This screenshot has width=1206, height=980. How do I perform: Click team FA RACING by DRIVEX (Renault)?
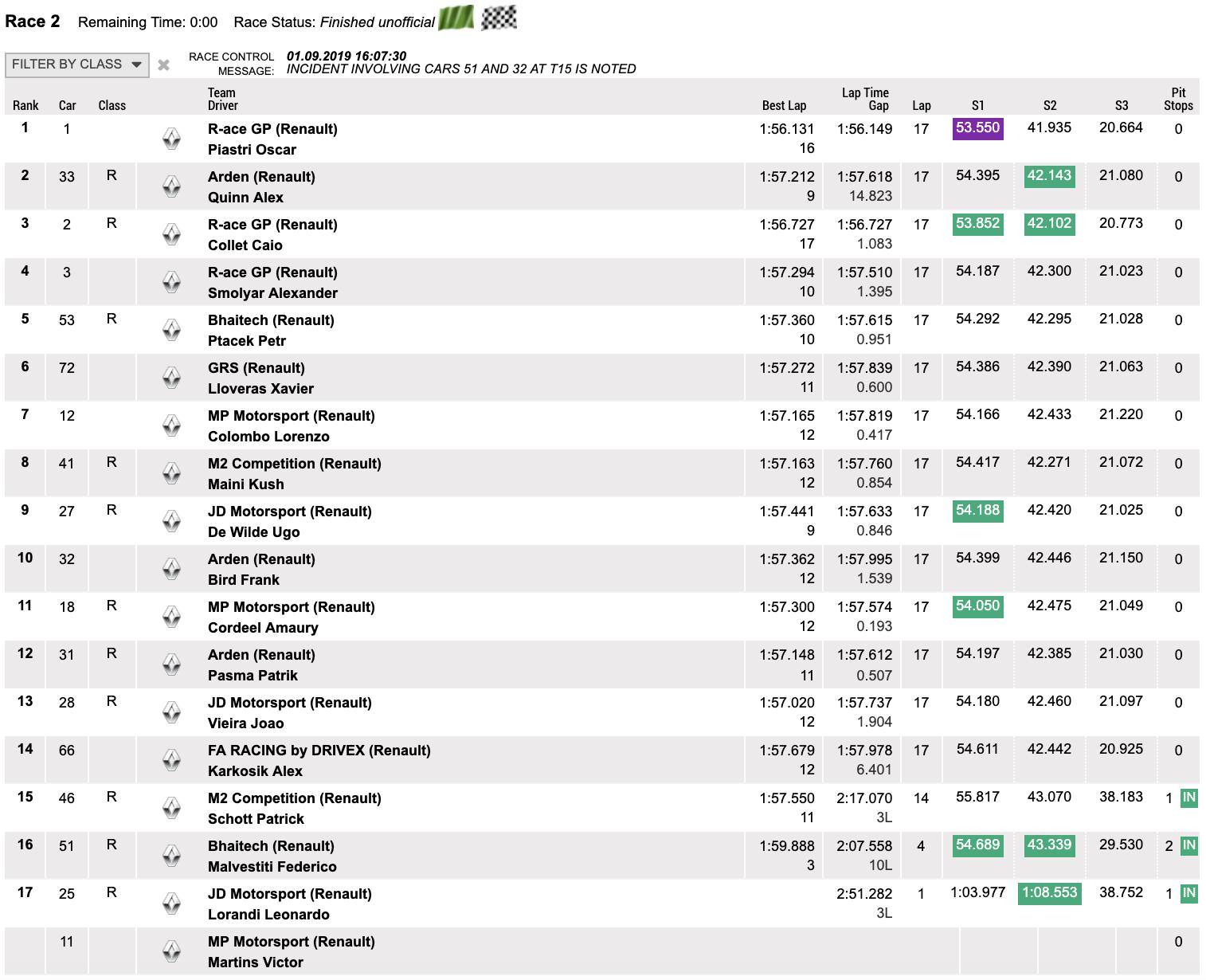(319, 751)
